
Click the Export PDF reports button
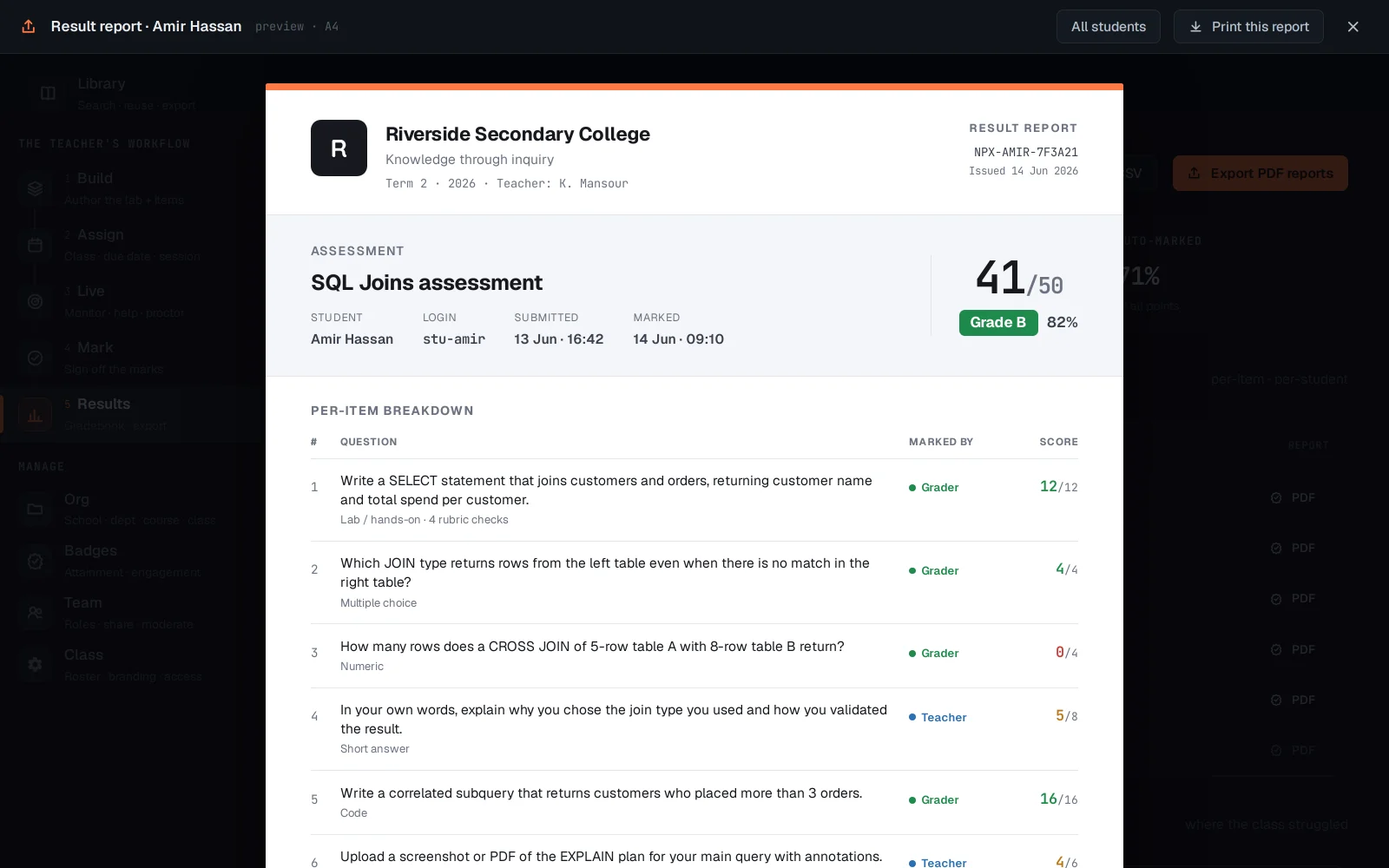pyautogui.click(x=1260, y=174)
